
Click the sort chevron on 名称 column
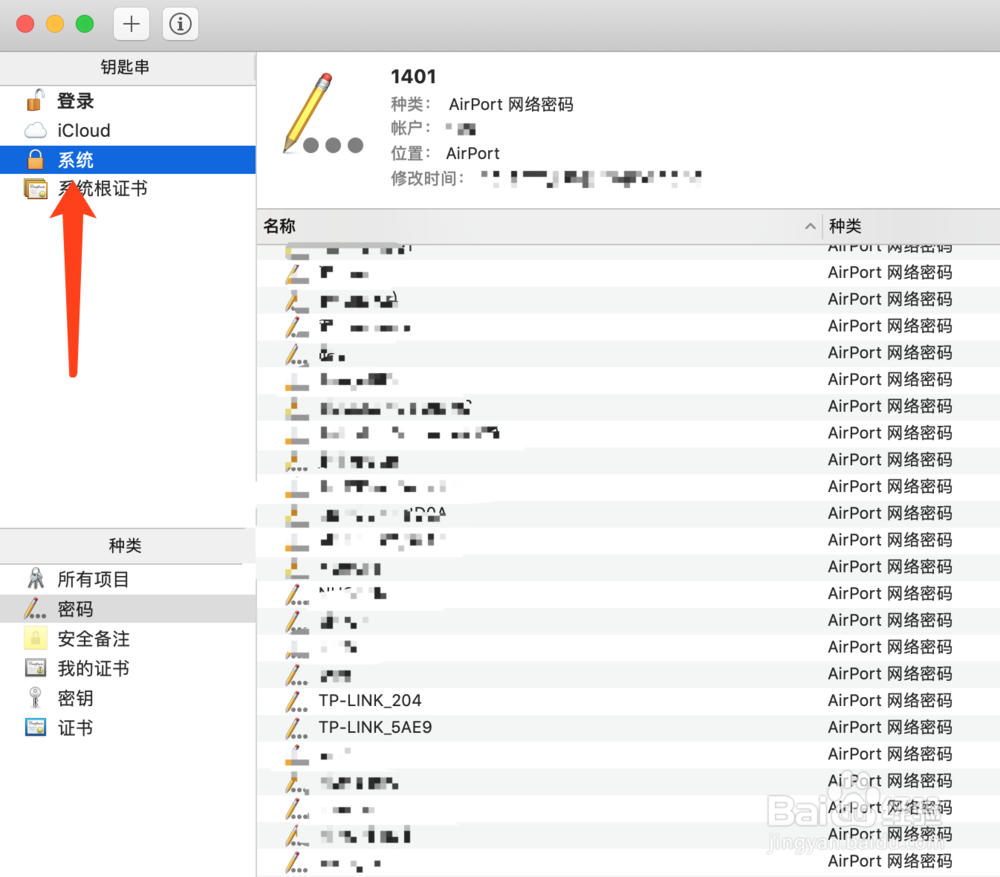pos(810,226)
